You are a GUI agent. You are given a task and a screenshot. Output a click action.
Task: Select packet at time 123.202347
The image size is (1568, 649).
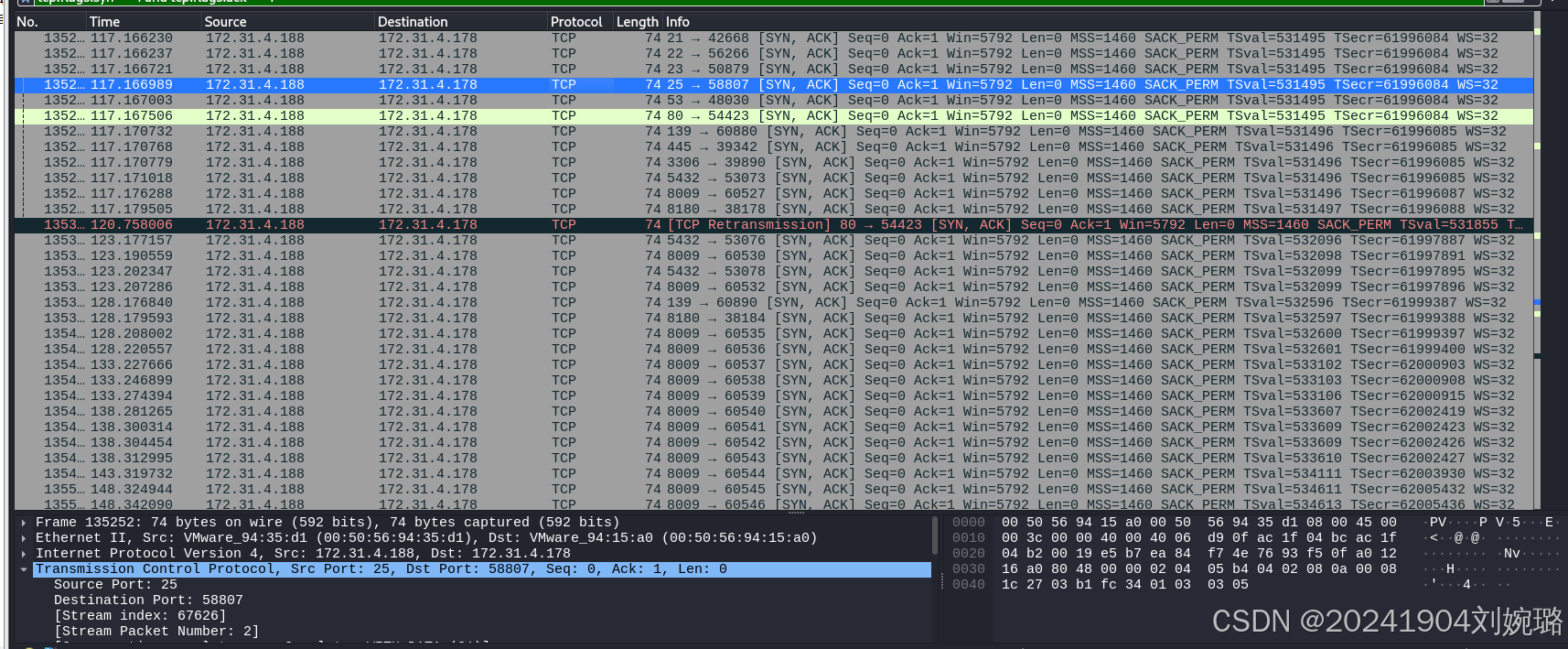774,271
